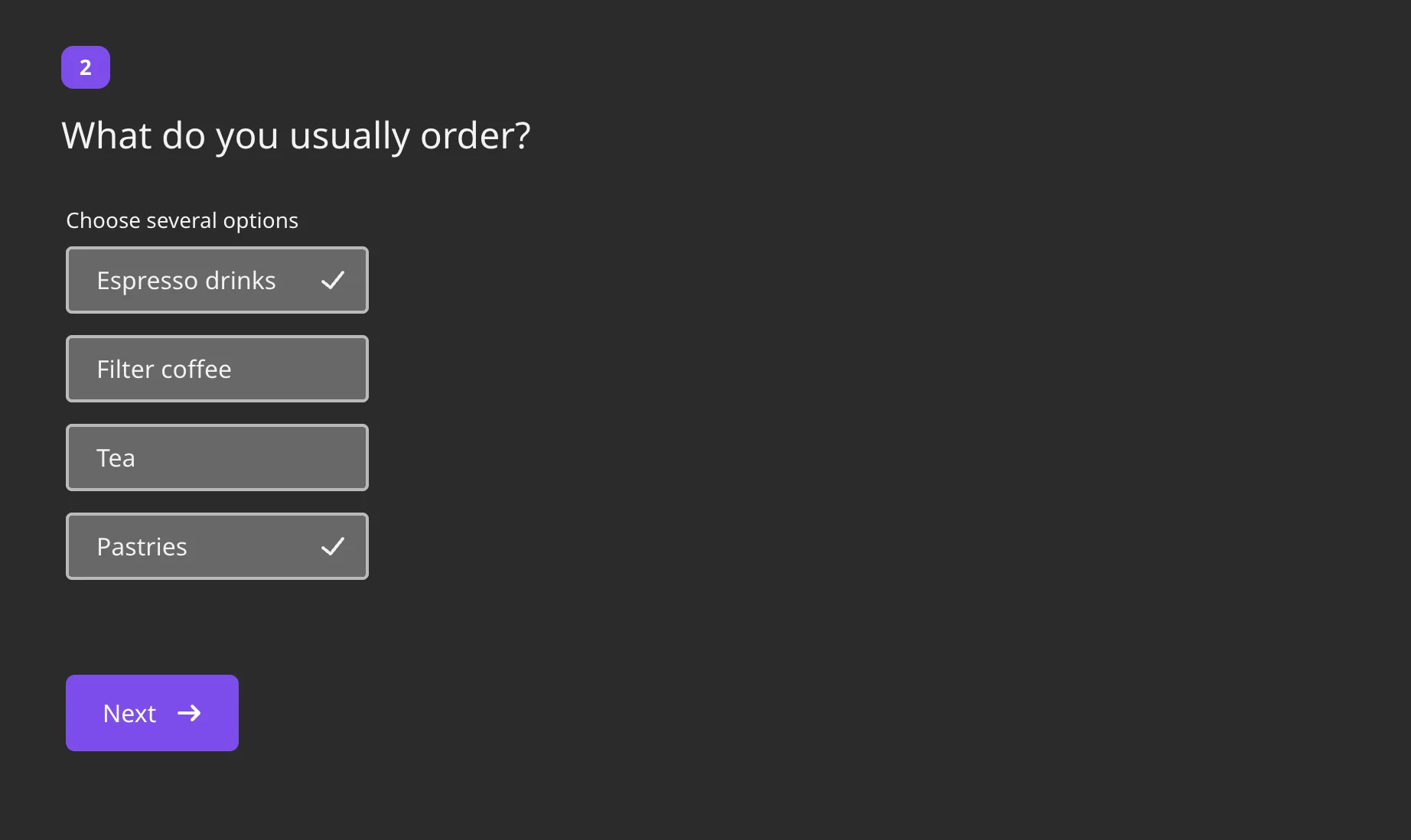The width and height of the screenshot is (1411, 840).
Task: Click the word "What" in the question title
Action: 106,136
